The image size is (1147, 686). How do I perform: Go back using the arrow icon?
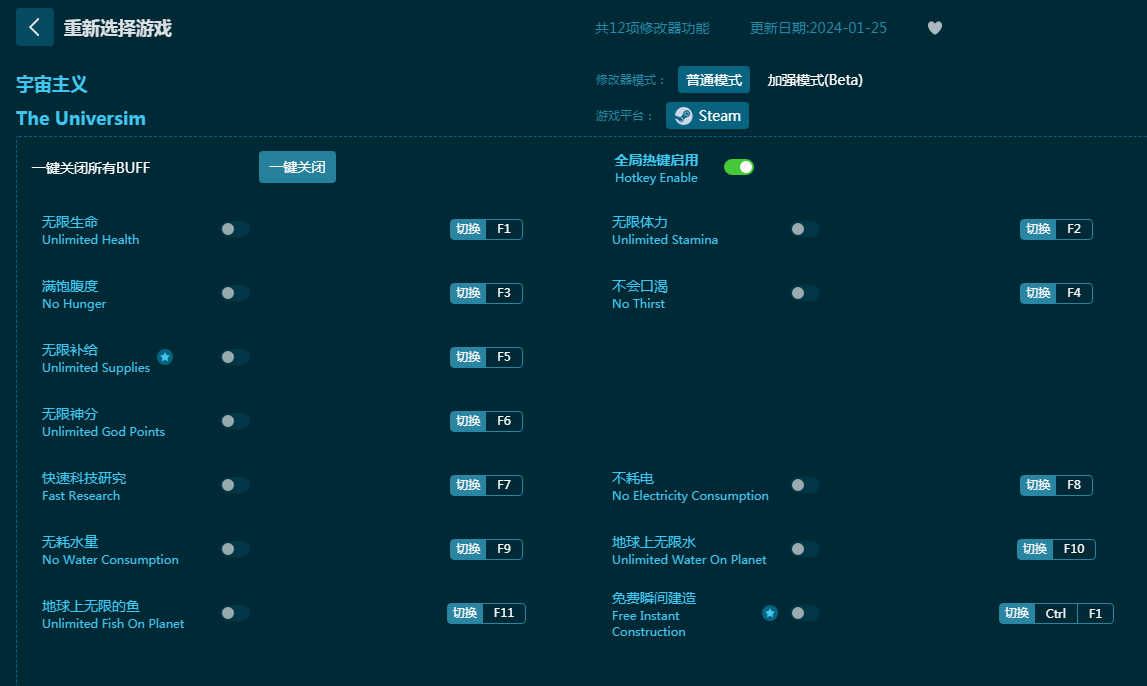[34, 28]
